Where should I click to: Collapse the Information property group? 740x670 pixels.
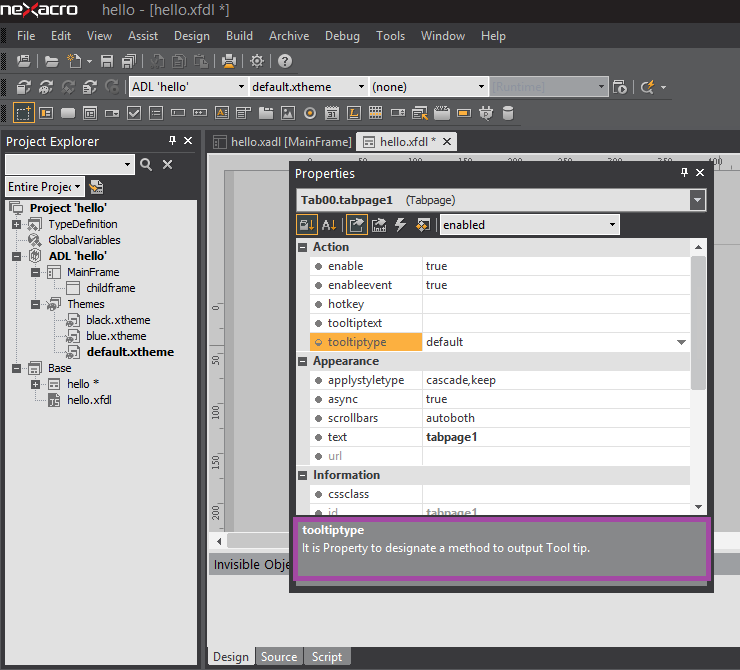tap(303, 476)
